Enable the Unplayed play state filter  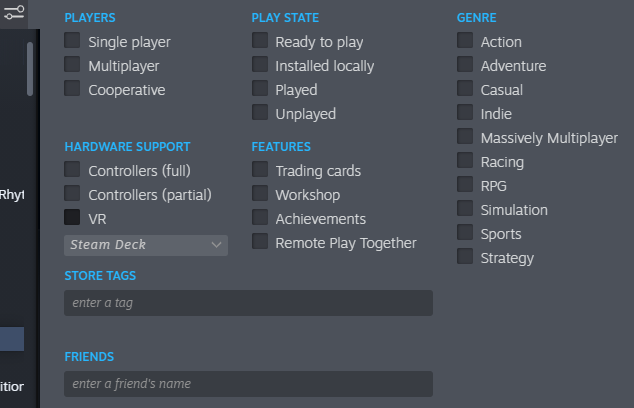click(260, 112)
